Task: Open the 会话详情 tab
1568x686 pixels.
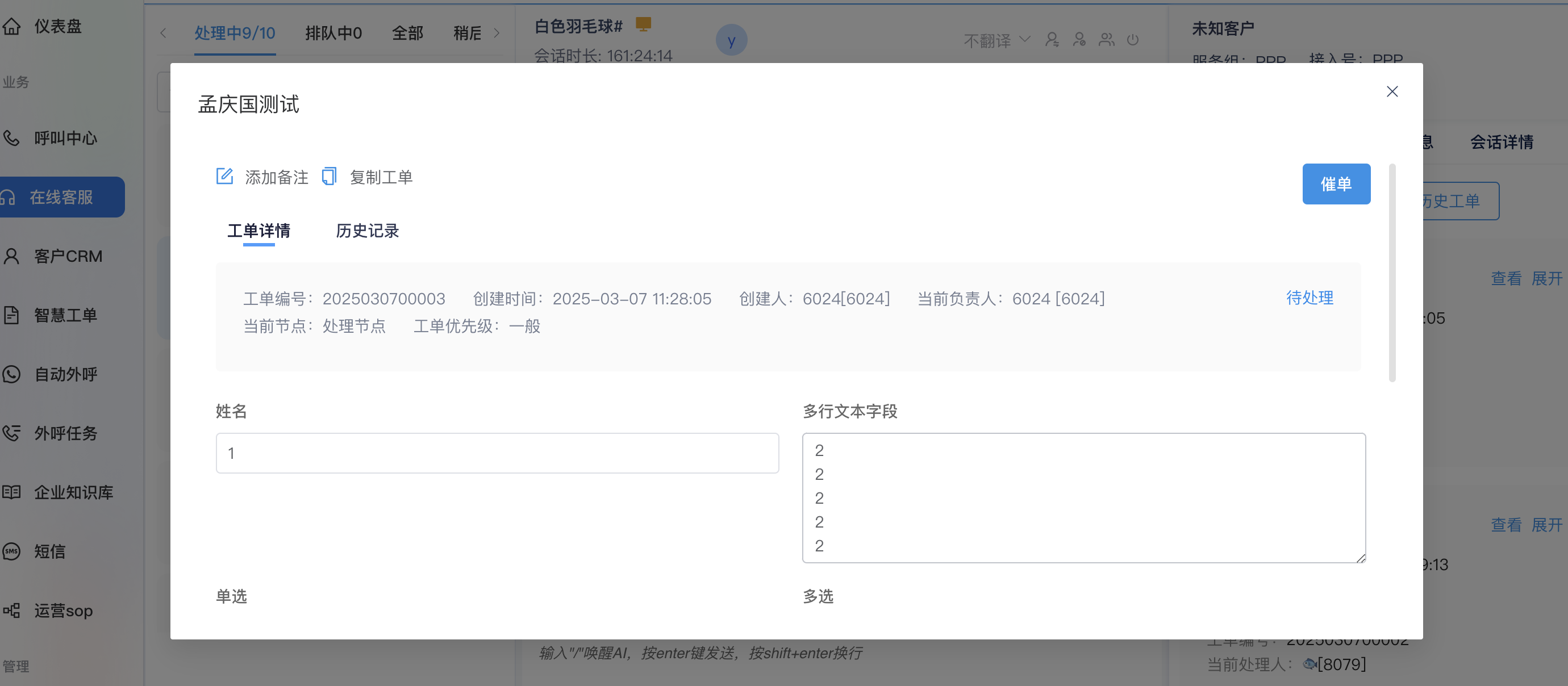Action: pyautogui.click(x=1502, y=142)
